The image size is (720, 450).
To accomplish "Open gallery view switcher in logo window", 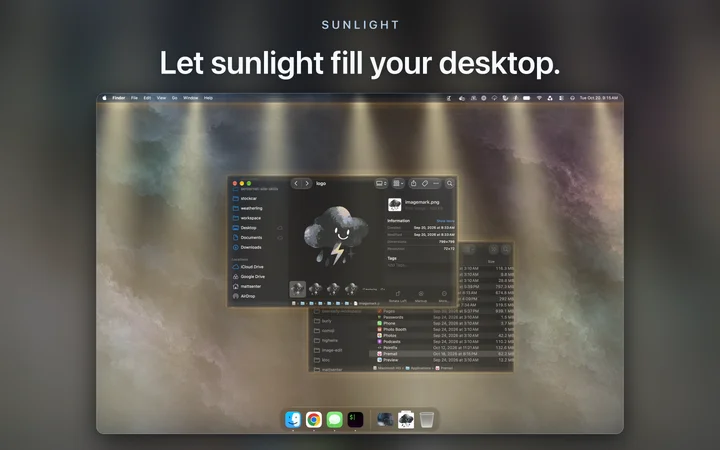I will (x=381, y=183).
